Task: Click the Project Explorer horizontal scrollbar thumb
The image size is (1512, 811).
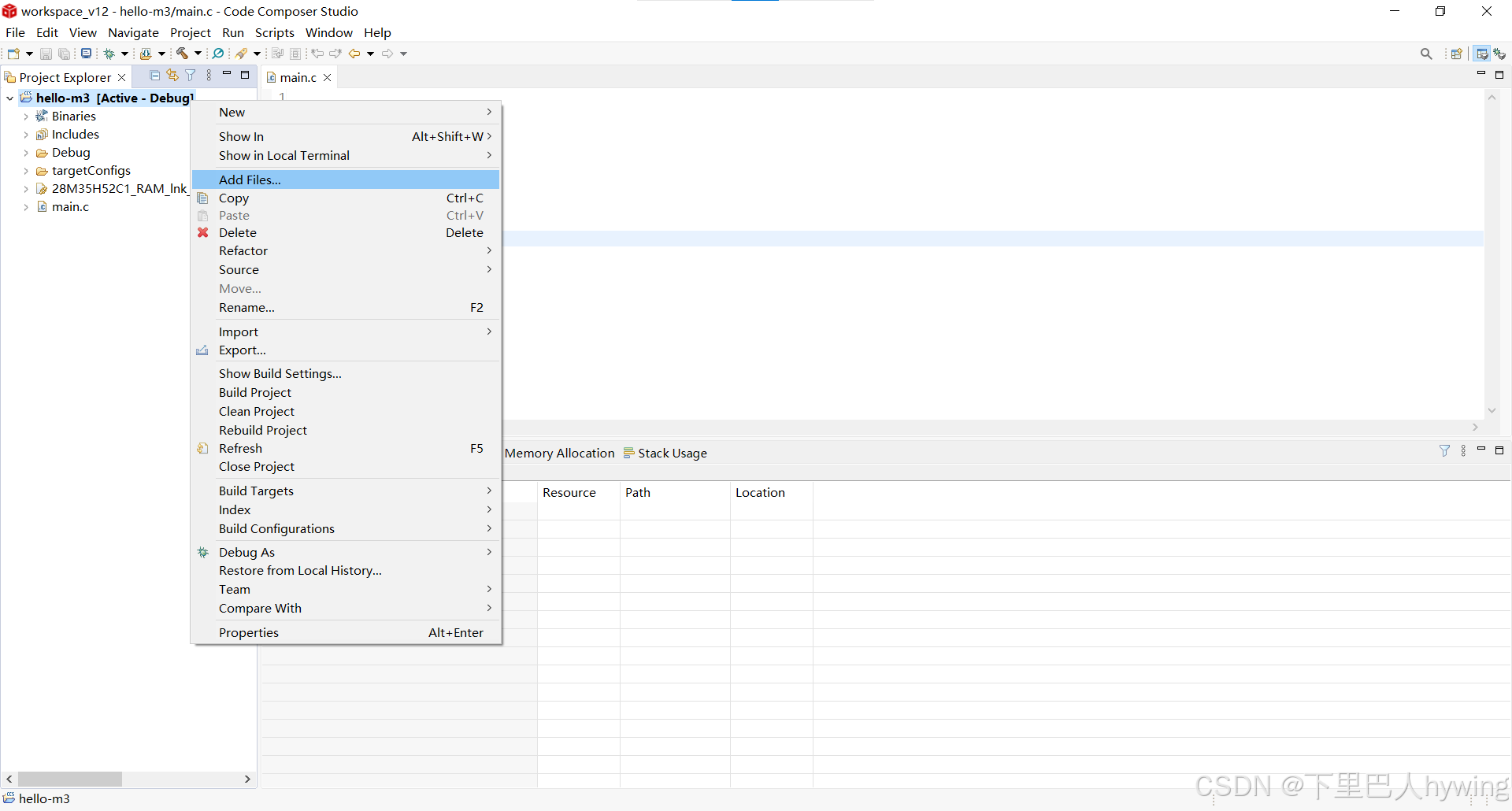Action: coord(70,779)
